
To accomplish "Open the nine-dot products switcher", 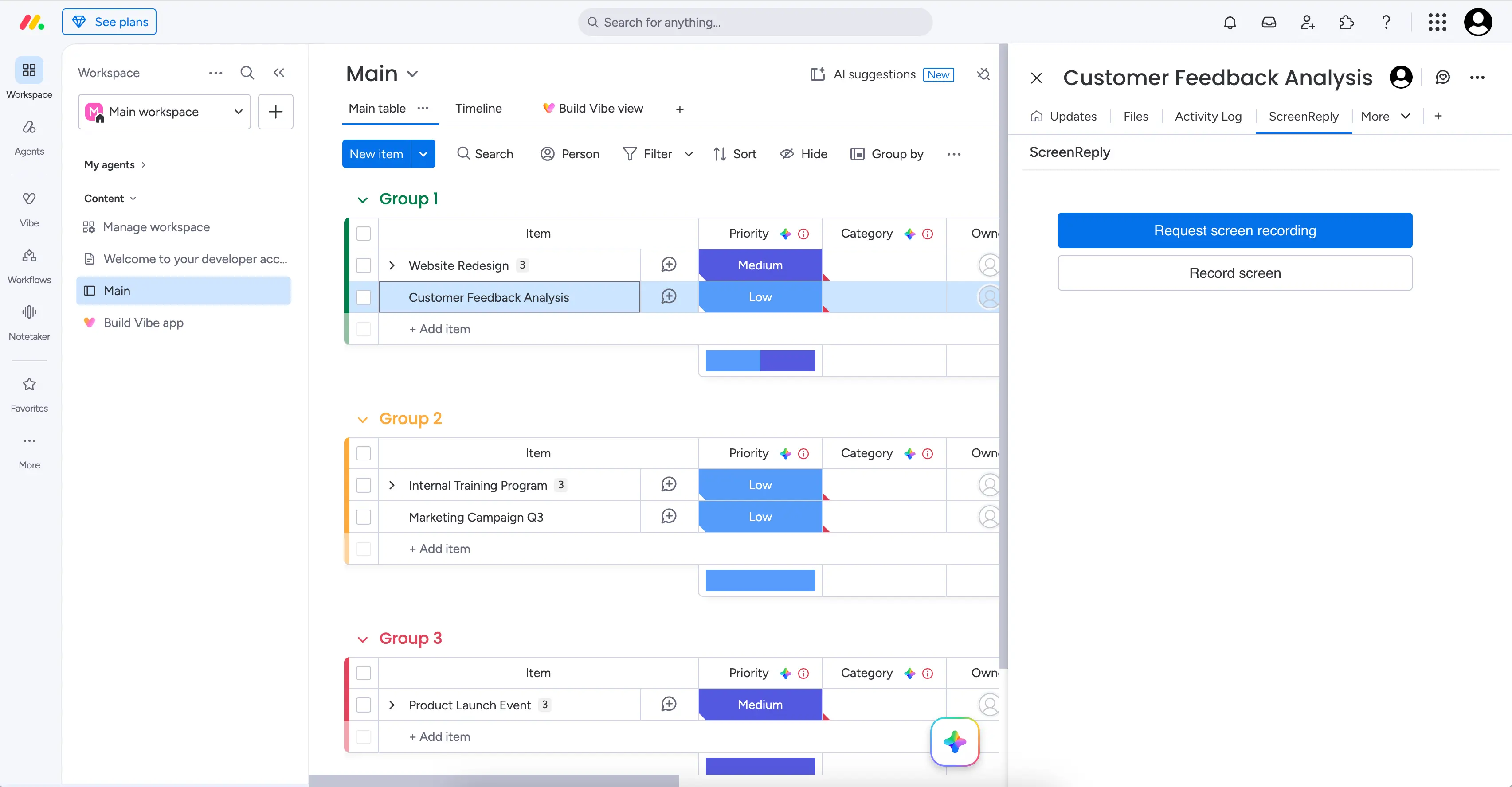I will [1437, 22].
